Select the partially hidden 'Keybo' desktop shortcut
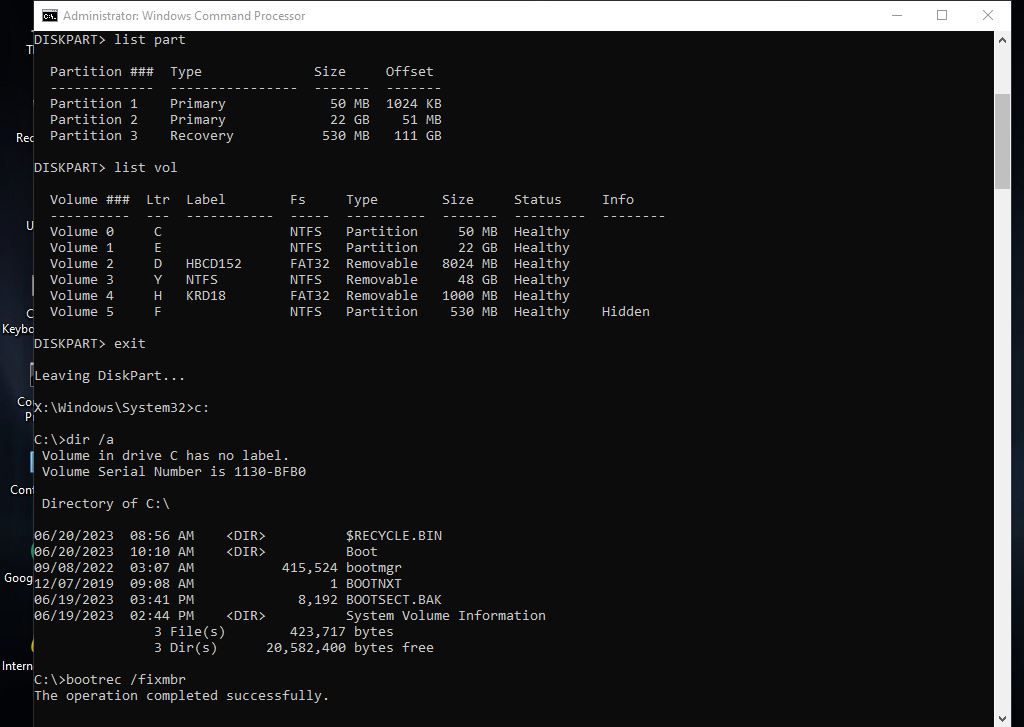This screenshot has height=727, width=1024. (x=18, y=328)
